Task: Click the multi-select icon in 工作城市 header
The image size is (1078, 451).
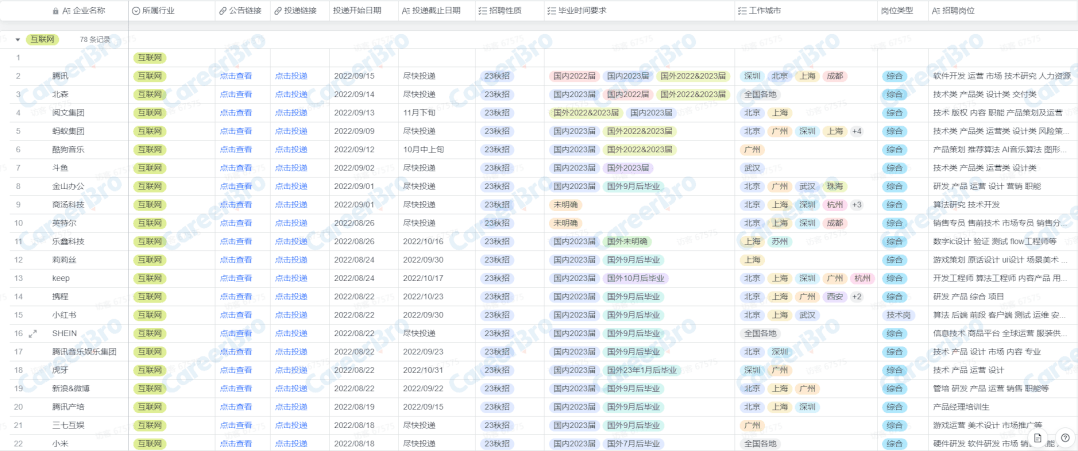Action: point(742,12)
